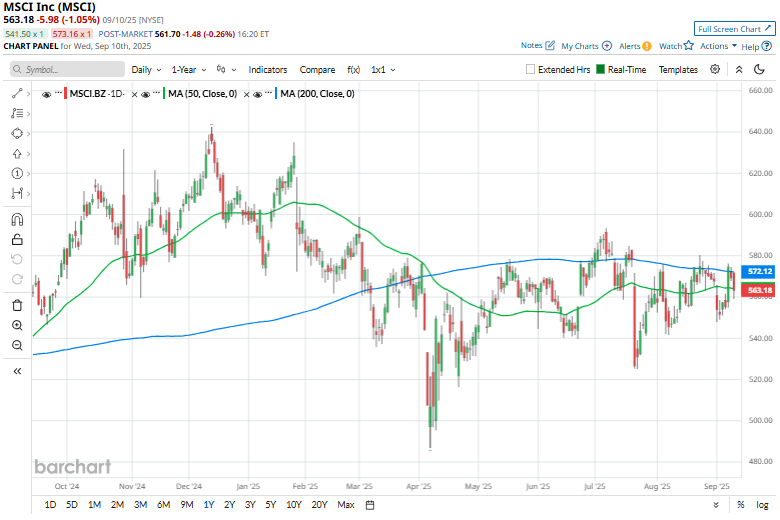Image resolution: width=780 pixels, height=520 pixels.
Task: Click the red MSCI.BZ color marker
Action: pyautogui.click(x=65, y=94)
